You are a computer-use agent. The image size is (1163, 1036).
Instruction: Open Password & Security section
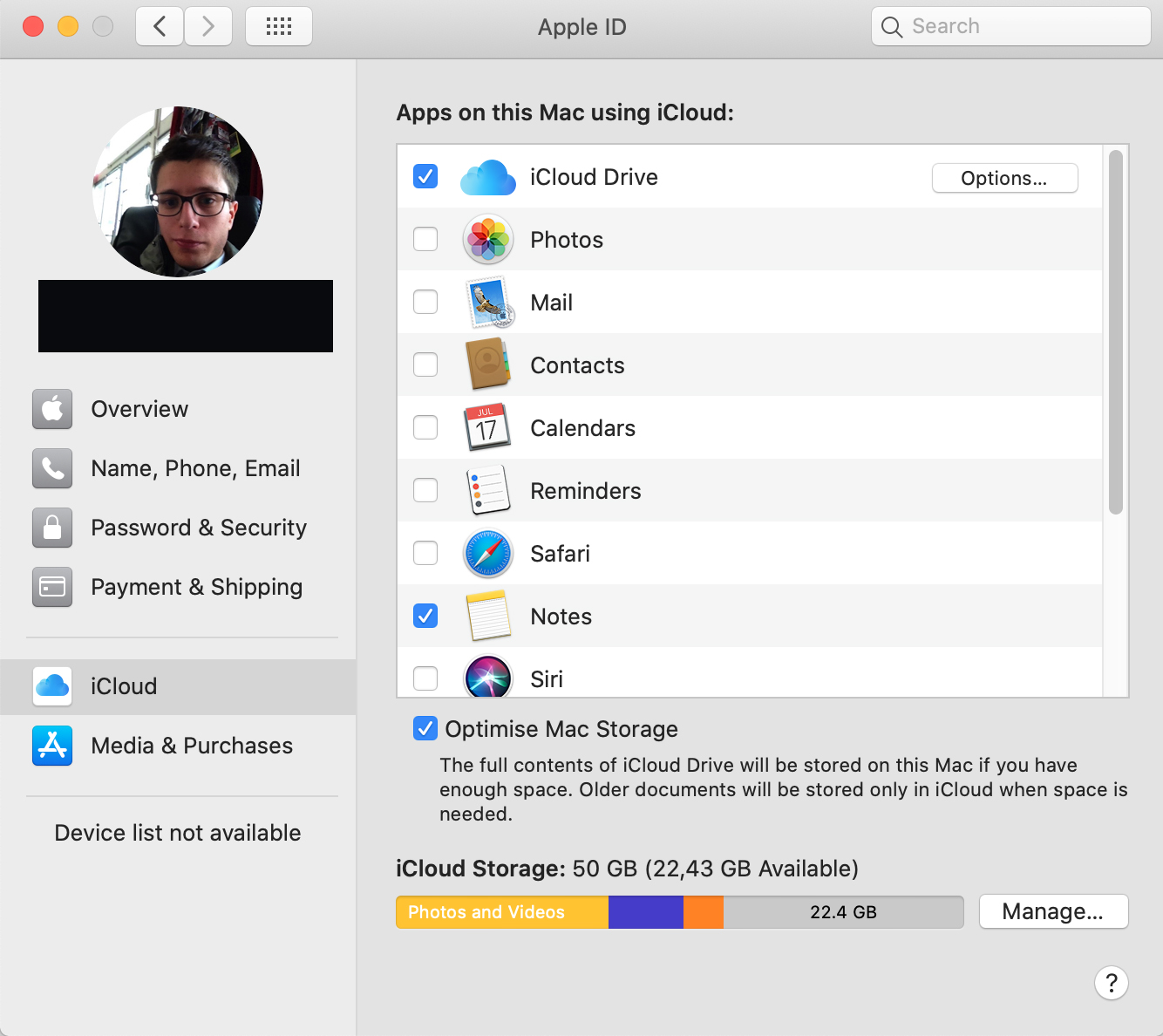click(178, 528)
